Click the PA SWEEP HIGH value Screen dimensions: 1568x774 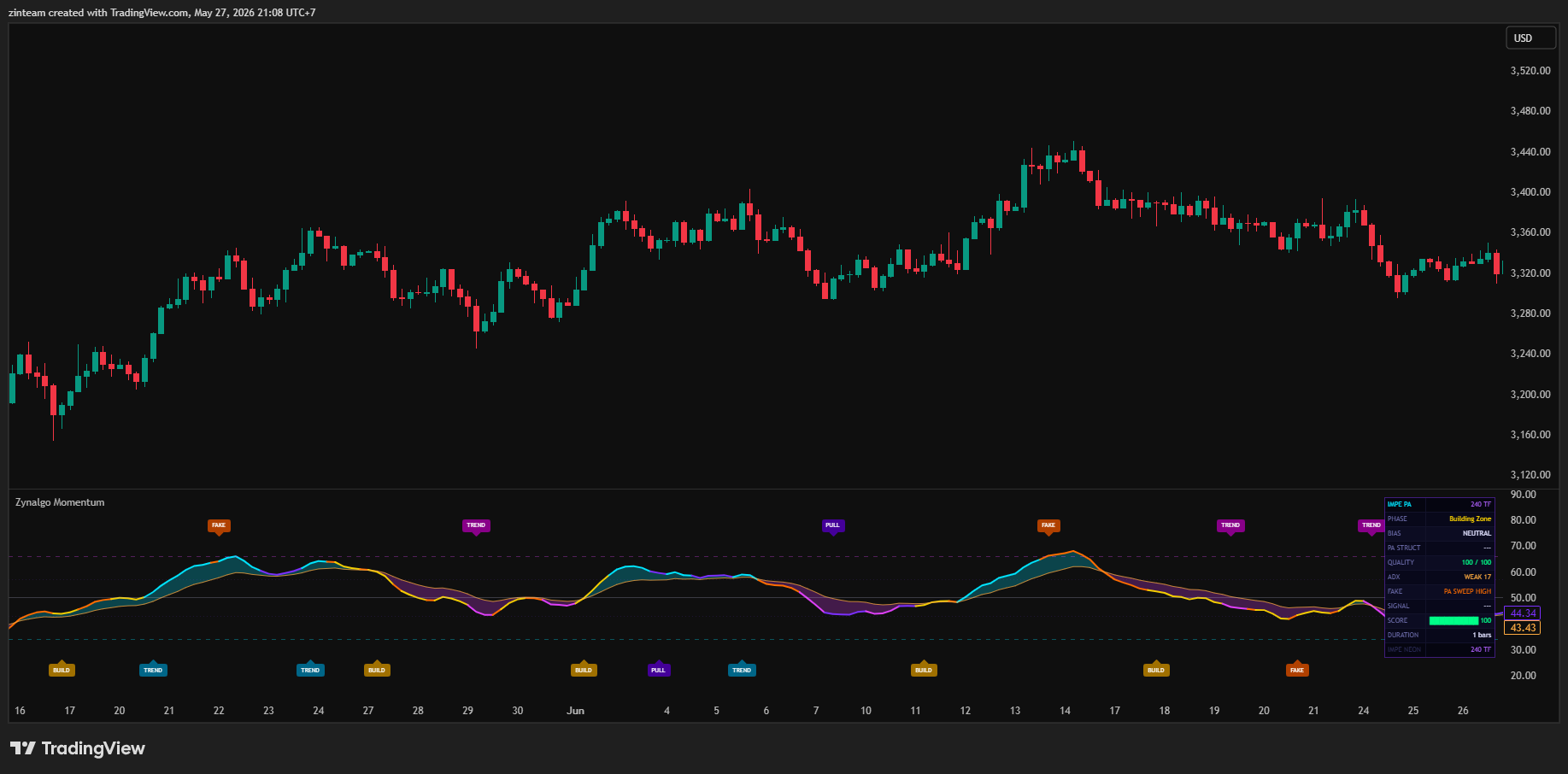(1467, 591)
